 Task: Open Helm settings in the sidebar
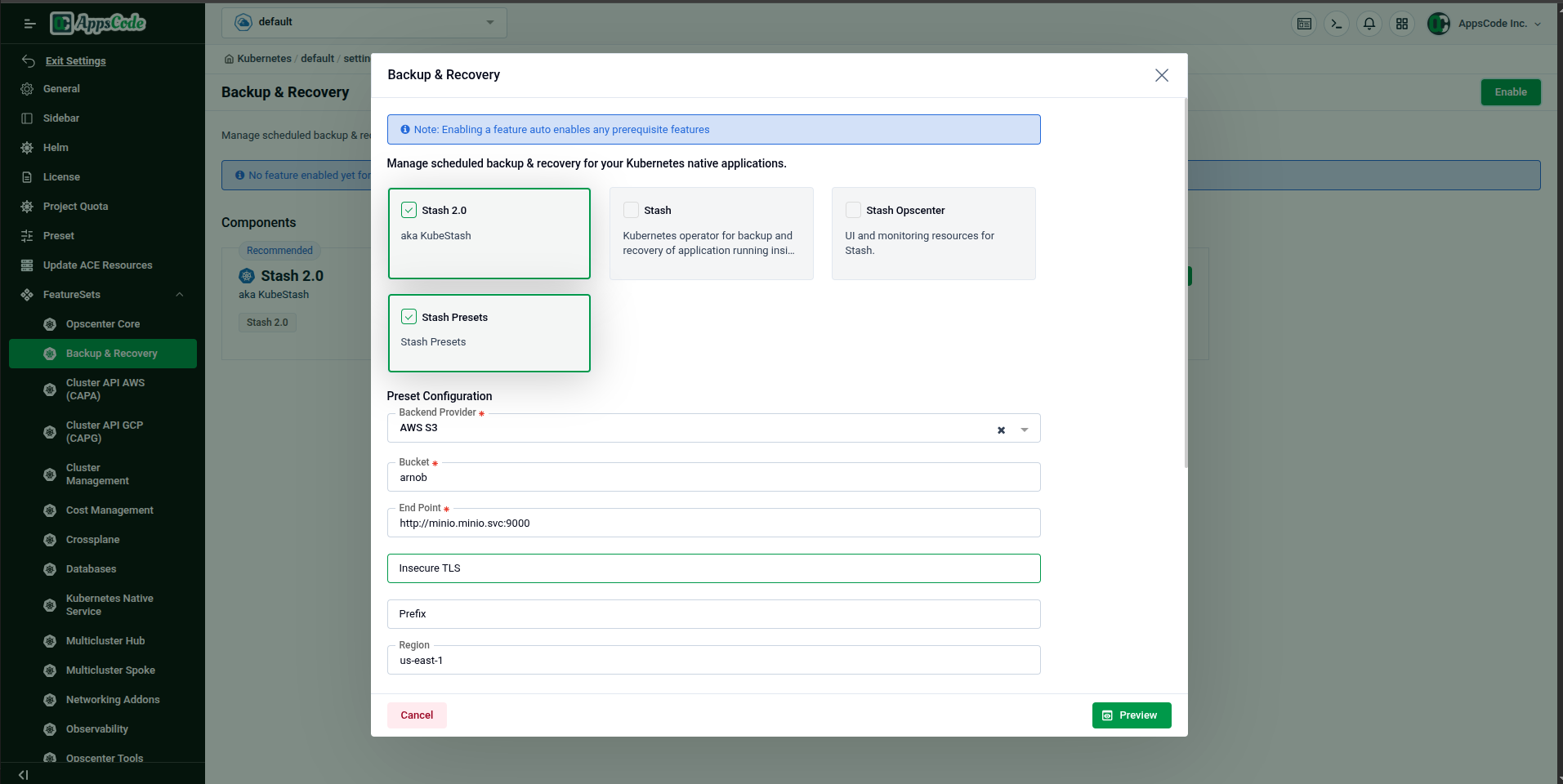(x=56, y=147)
